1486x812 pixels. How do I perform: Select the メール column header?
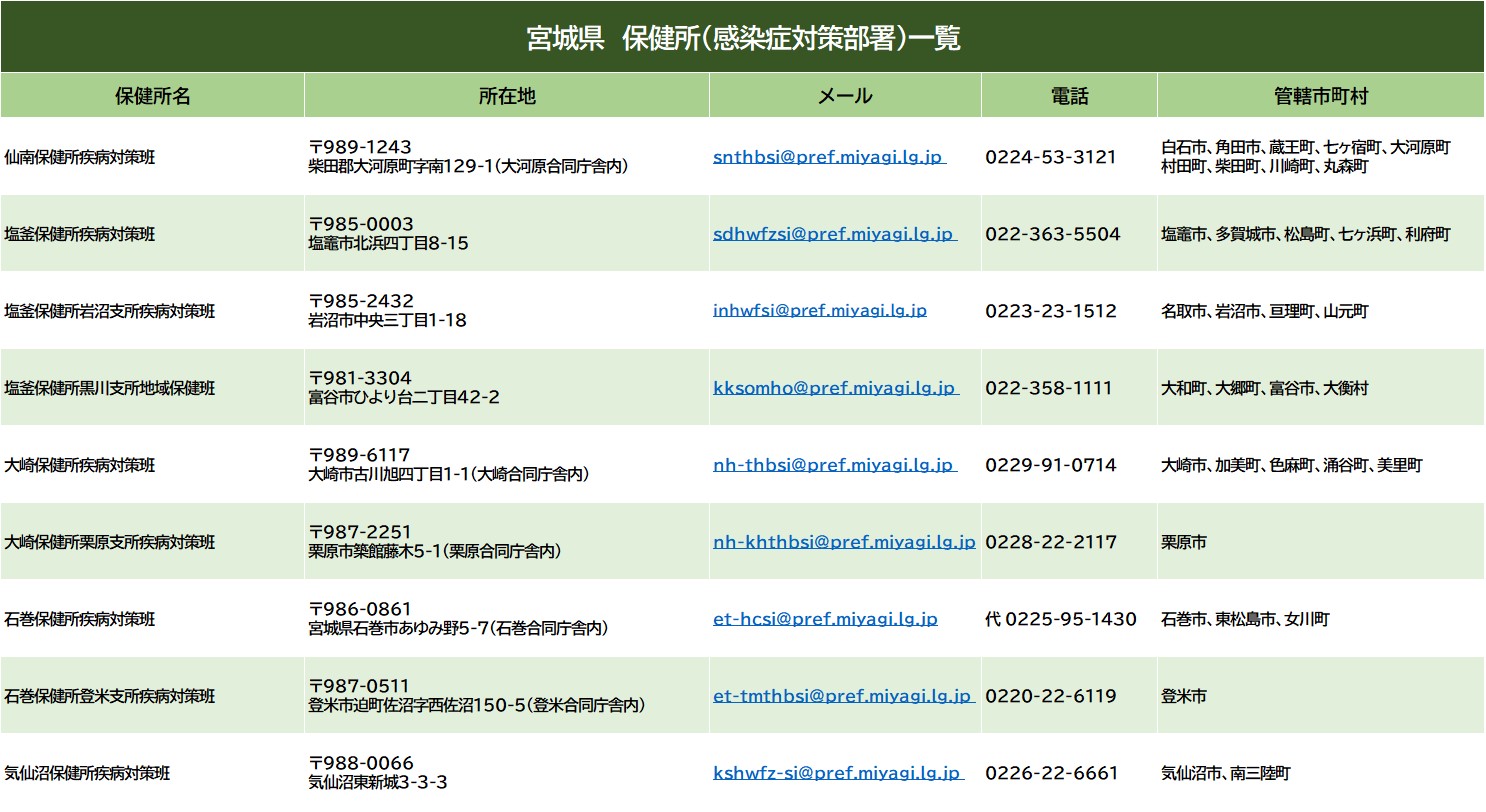pos(845,96)
